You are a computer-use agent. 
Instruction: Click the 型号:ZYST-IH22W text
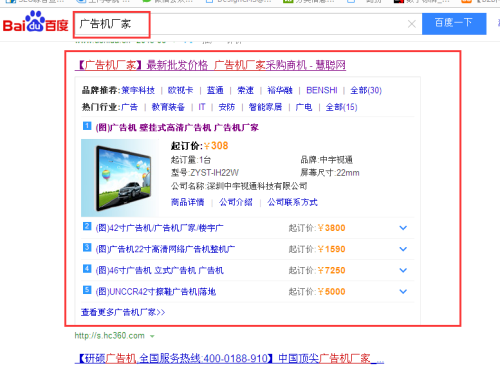click(205, 173)
